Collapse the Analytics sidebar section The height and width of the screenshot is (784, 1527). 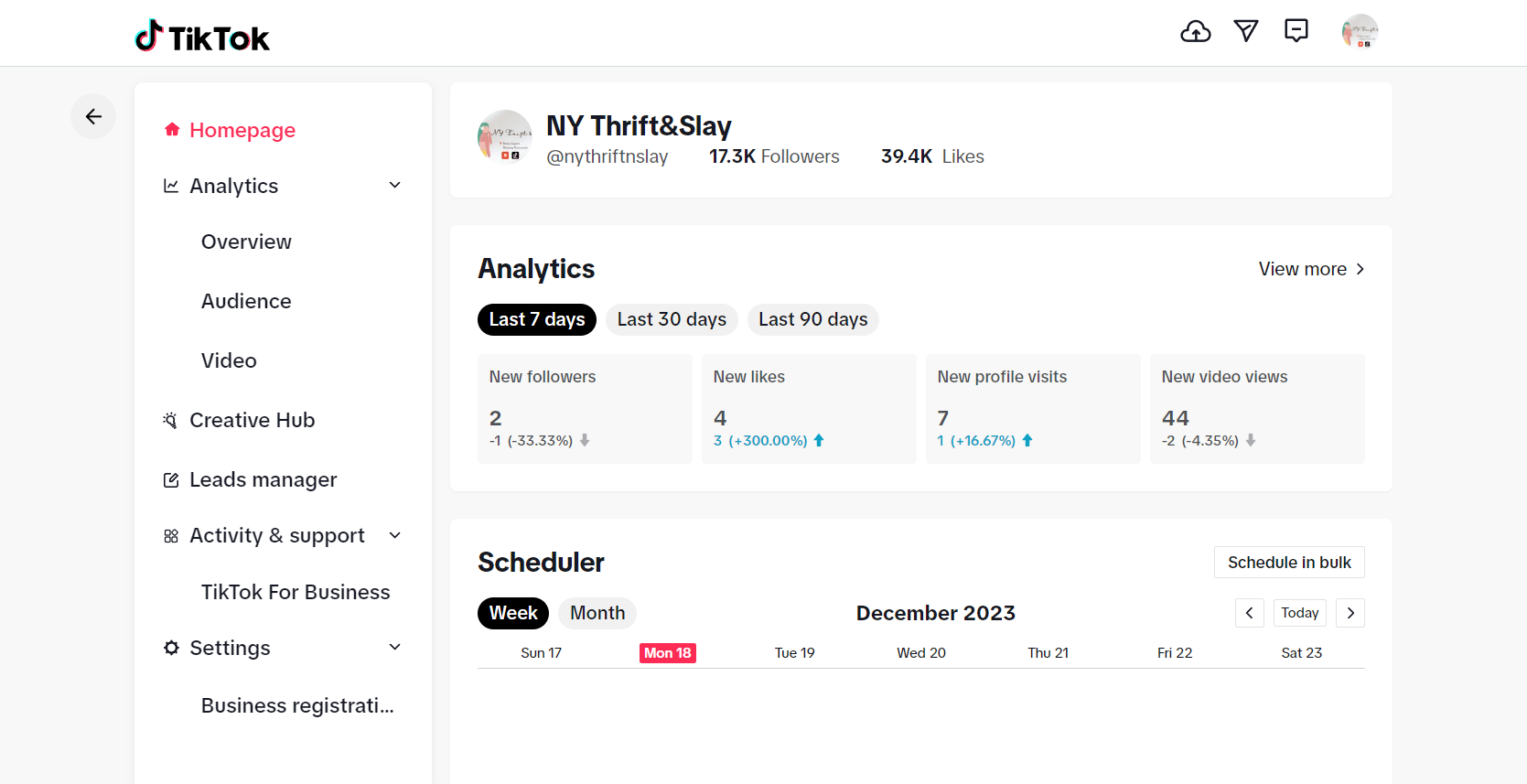[395, 186]
